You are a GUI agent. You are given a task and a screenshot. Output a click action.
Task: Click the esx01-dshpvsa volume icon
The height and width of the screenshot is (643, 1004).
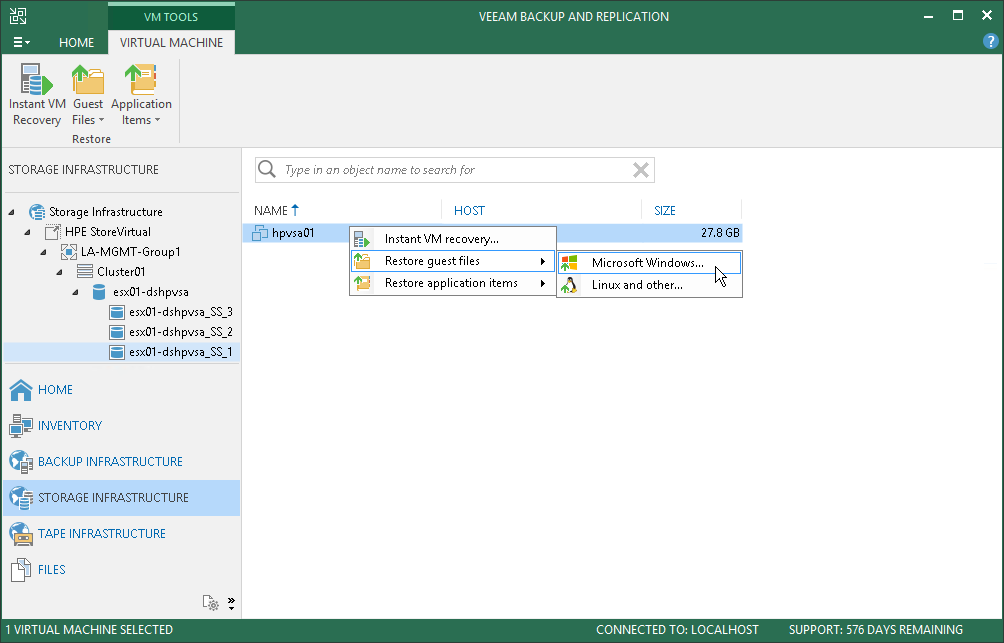point(99,292)
